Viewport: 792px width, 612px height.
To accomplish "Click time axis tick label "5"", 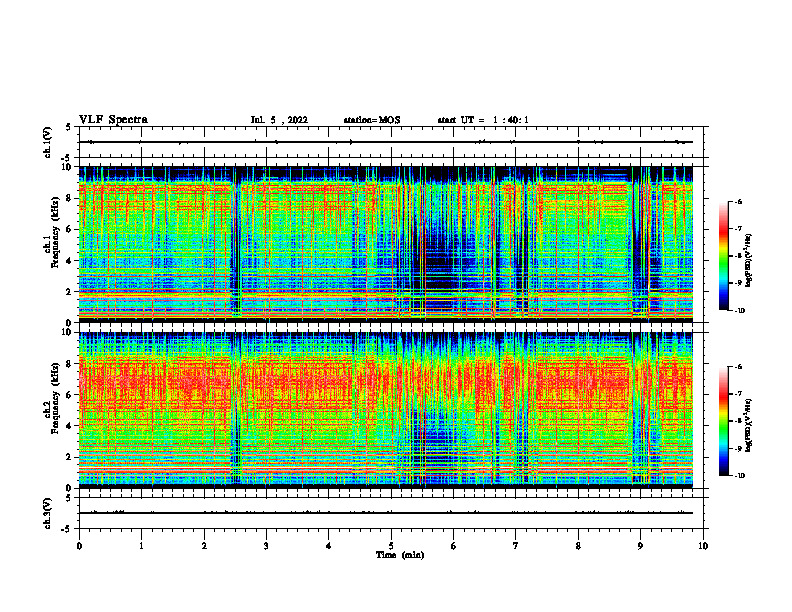I will click(x=391, y=546).
